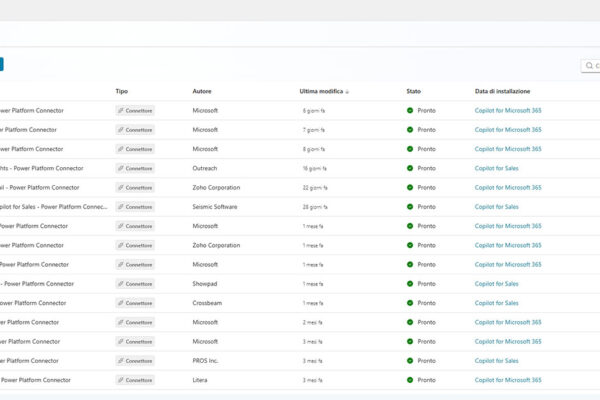Viewport: 600px width, 400px height.
Task: Click the connector badge icon in the Crossbeam row
Action: (x=121, y=303)
